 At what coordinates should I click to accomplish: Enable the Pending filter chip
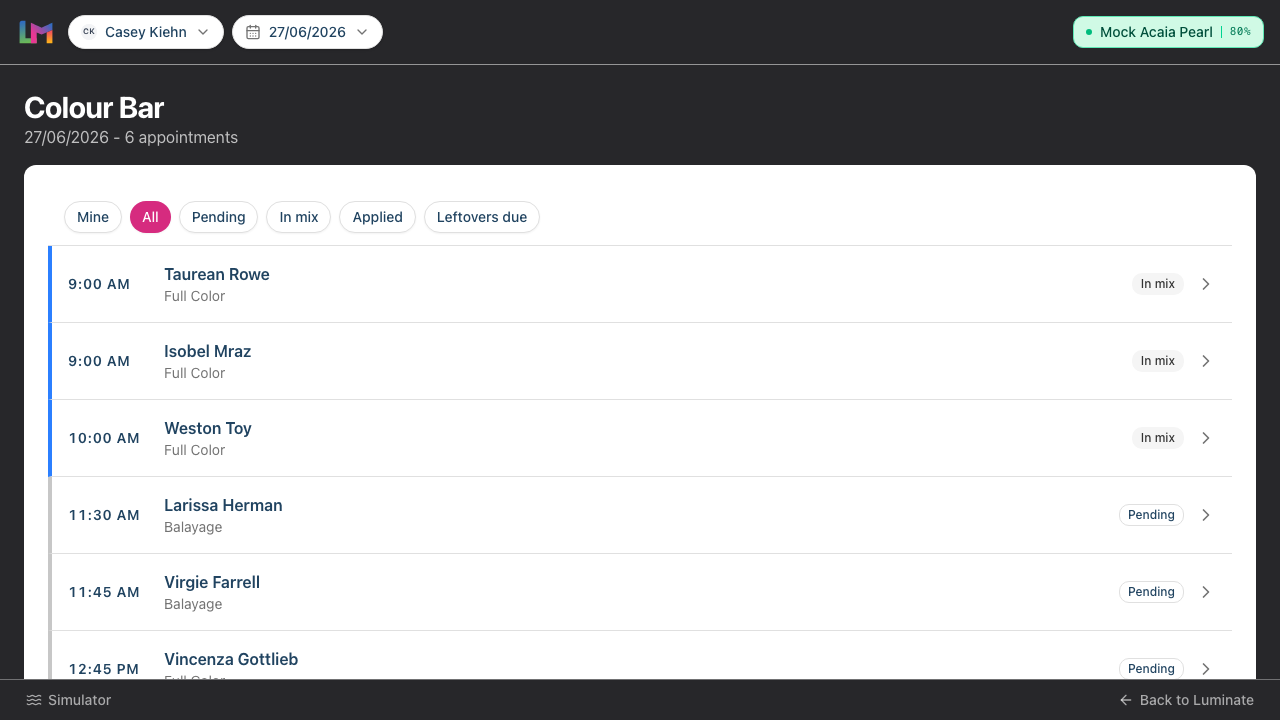[218, 217]
